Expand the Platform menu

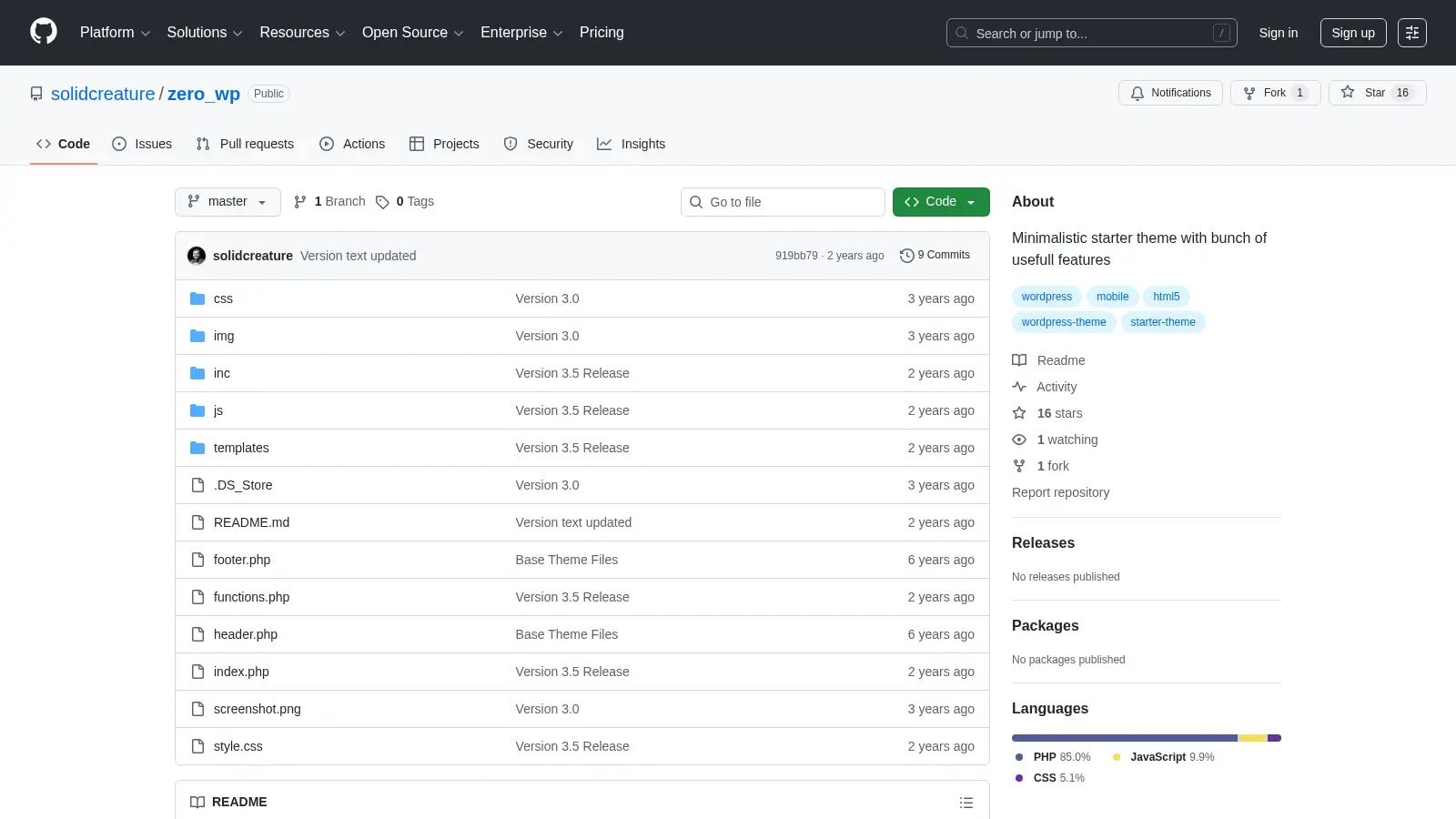point(115,33)
